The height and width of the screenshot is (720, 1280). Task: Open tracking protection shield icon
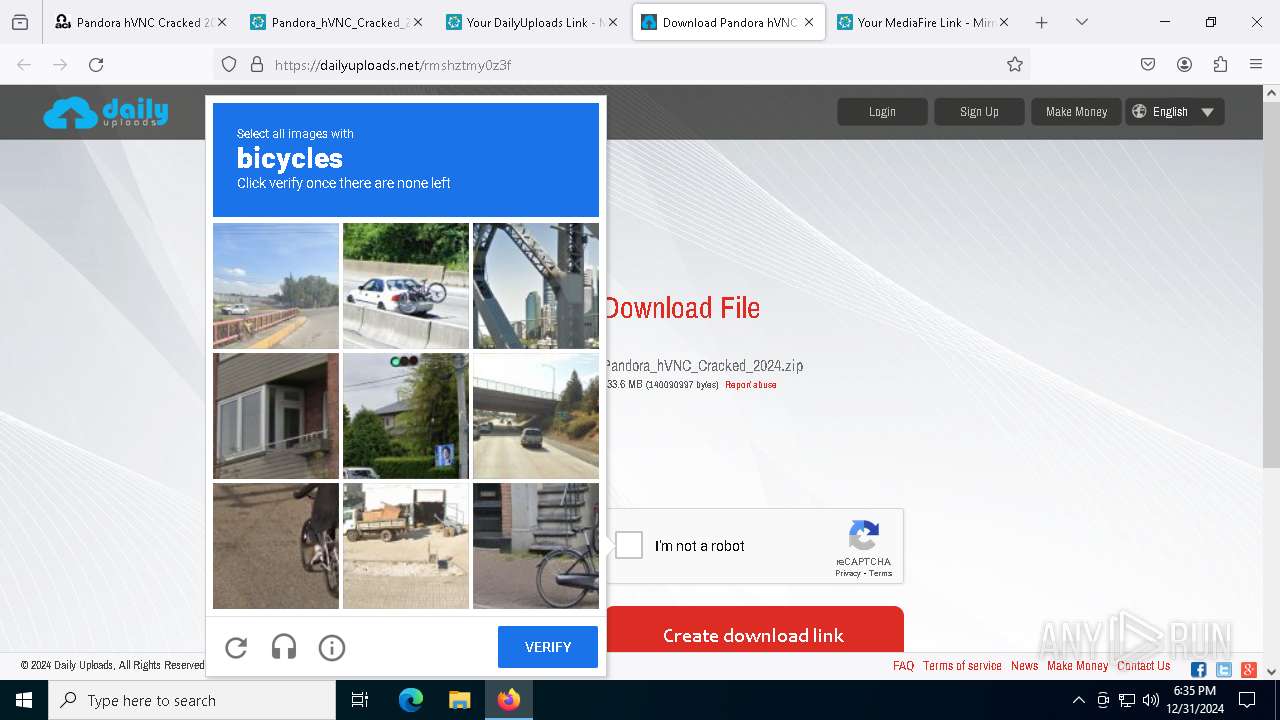(x=229, y=65)
